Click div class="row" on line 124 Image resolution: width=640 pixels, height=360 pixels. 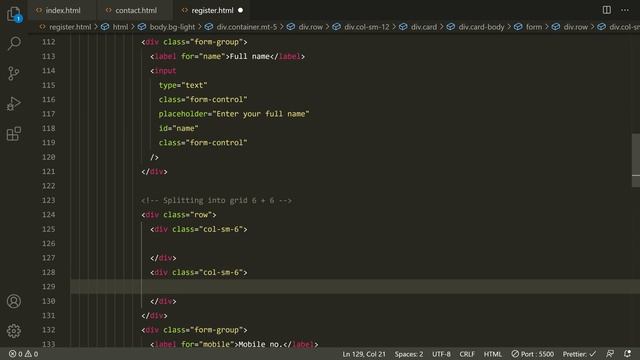[179, 215]
